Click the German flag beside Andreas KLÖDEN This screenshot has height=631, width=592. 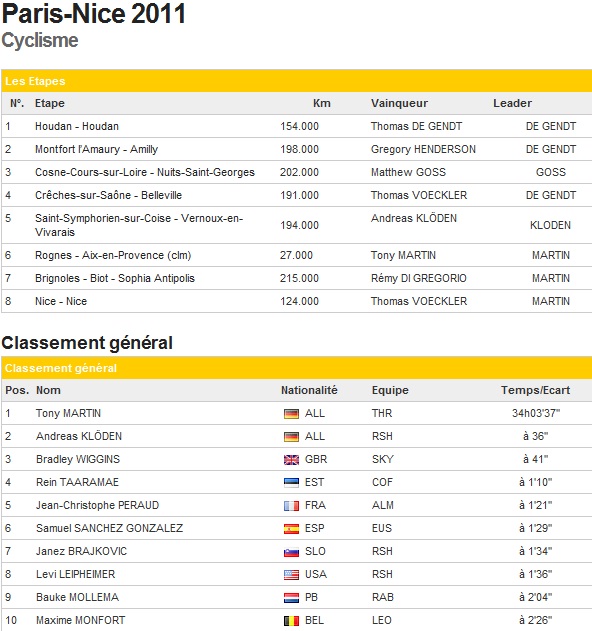291,437
